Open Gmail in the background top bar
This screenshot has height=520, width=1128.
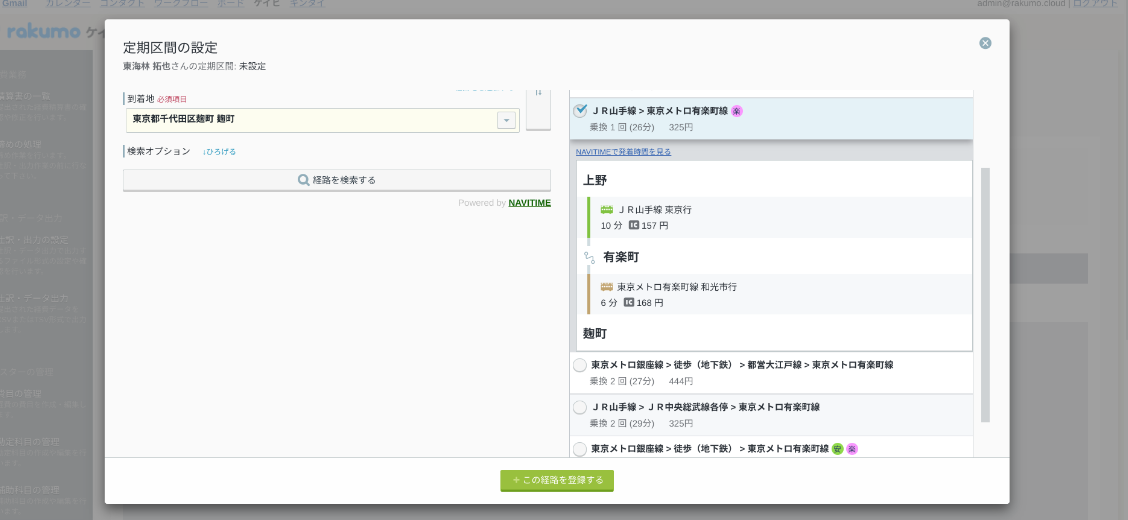pos(14,4)
